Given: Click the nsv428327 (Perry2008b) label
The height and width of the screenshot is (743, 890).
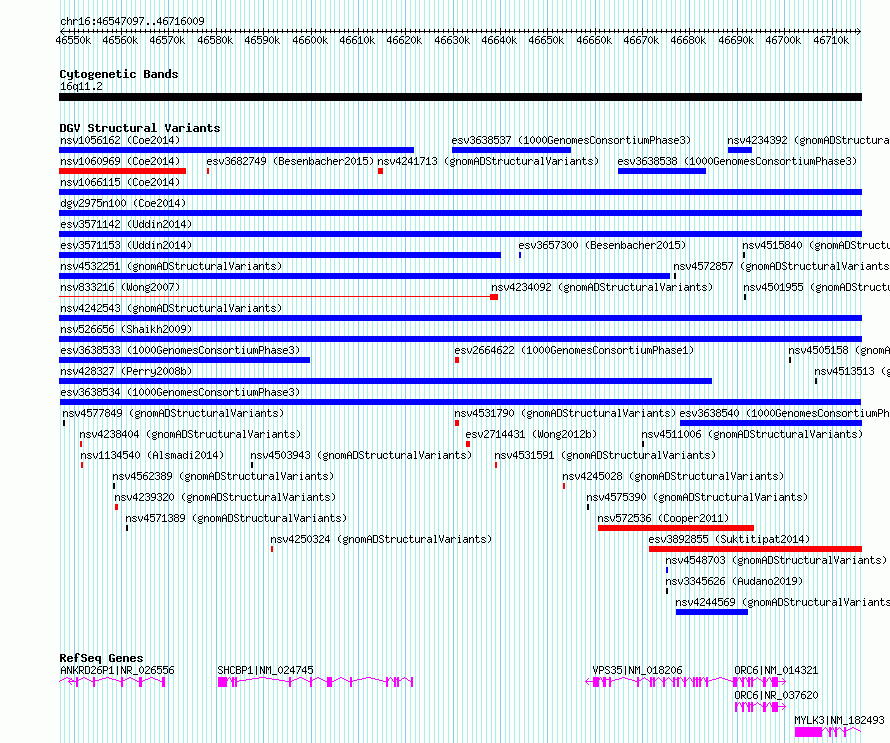Looking at the screenshot, I should (126, 371).
